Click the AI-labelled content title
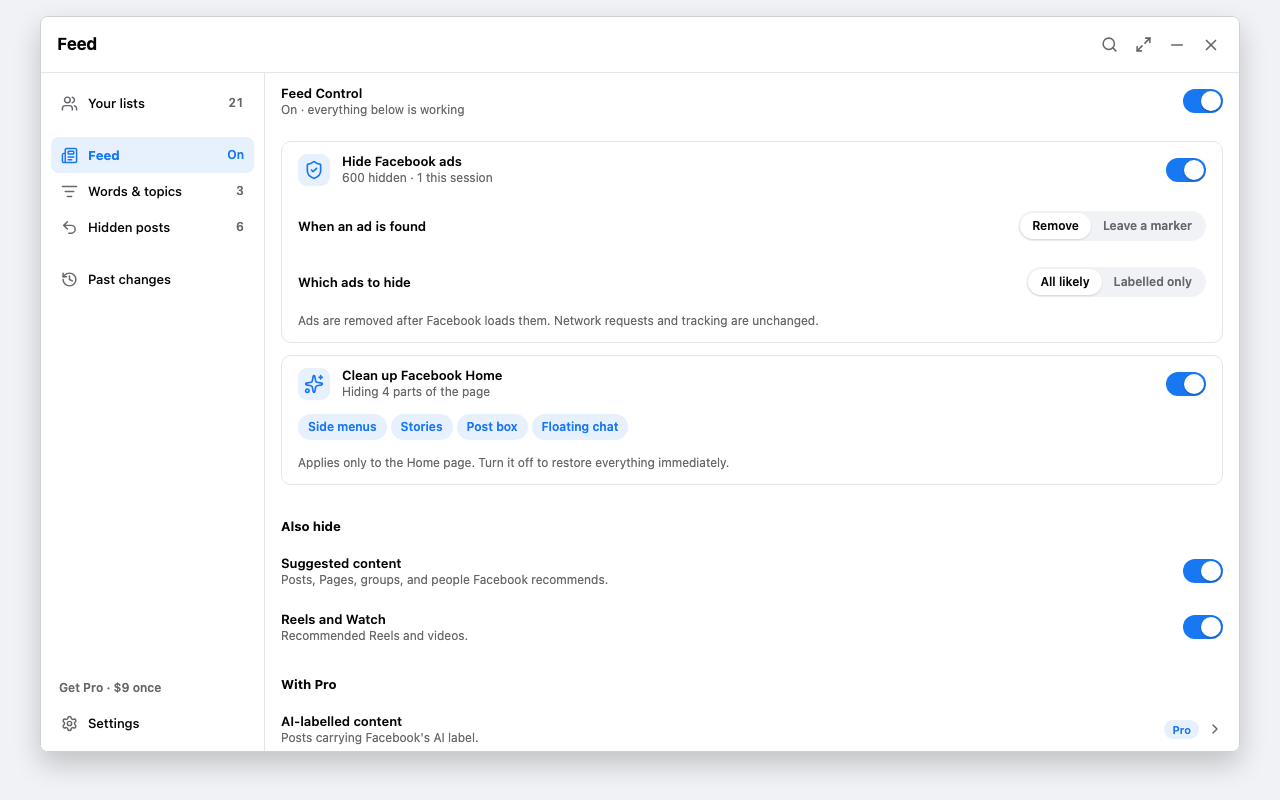Image resolution: width=1280 pixels, height=800 pixels. (x=341, y=721)
